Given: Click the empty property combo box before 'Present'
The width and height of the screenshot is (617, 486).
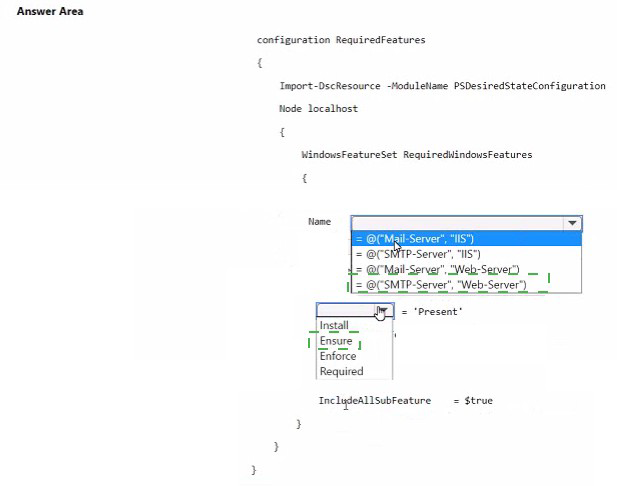Looking at the screenshot, I should pyautogui.click(x=346, y=311).
